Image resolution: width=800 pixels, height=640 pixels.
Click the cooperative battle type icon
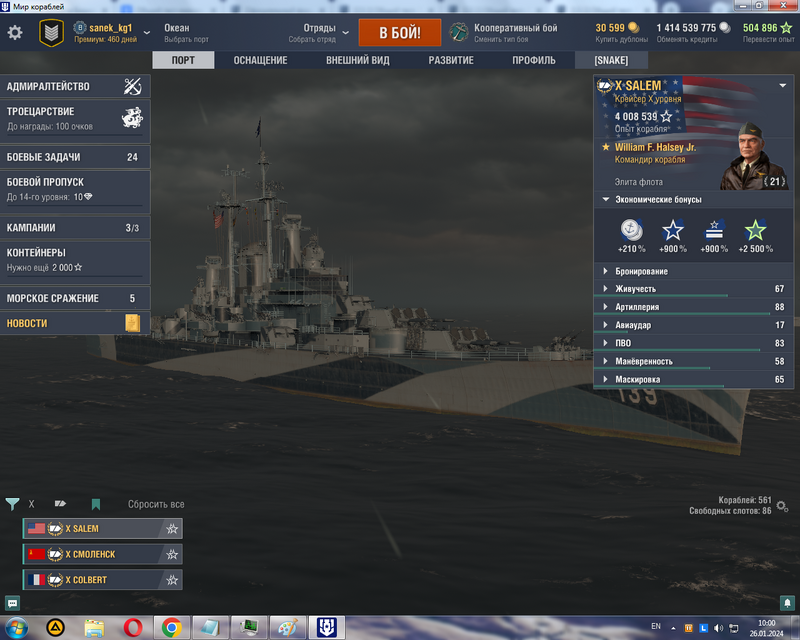click(x=459, y=33)
